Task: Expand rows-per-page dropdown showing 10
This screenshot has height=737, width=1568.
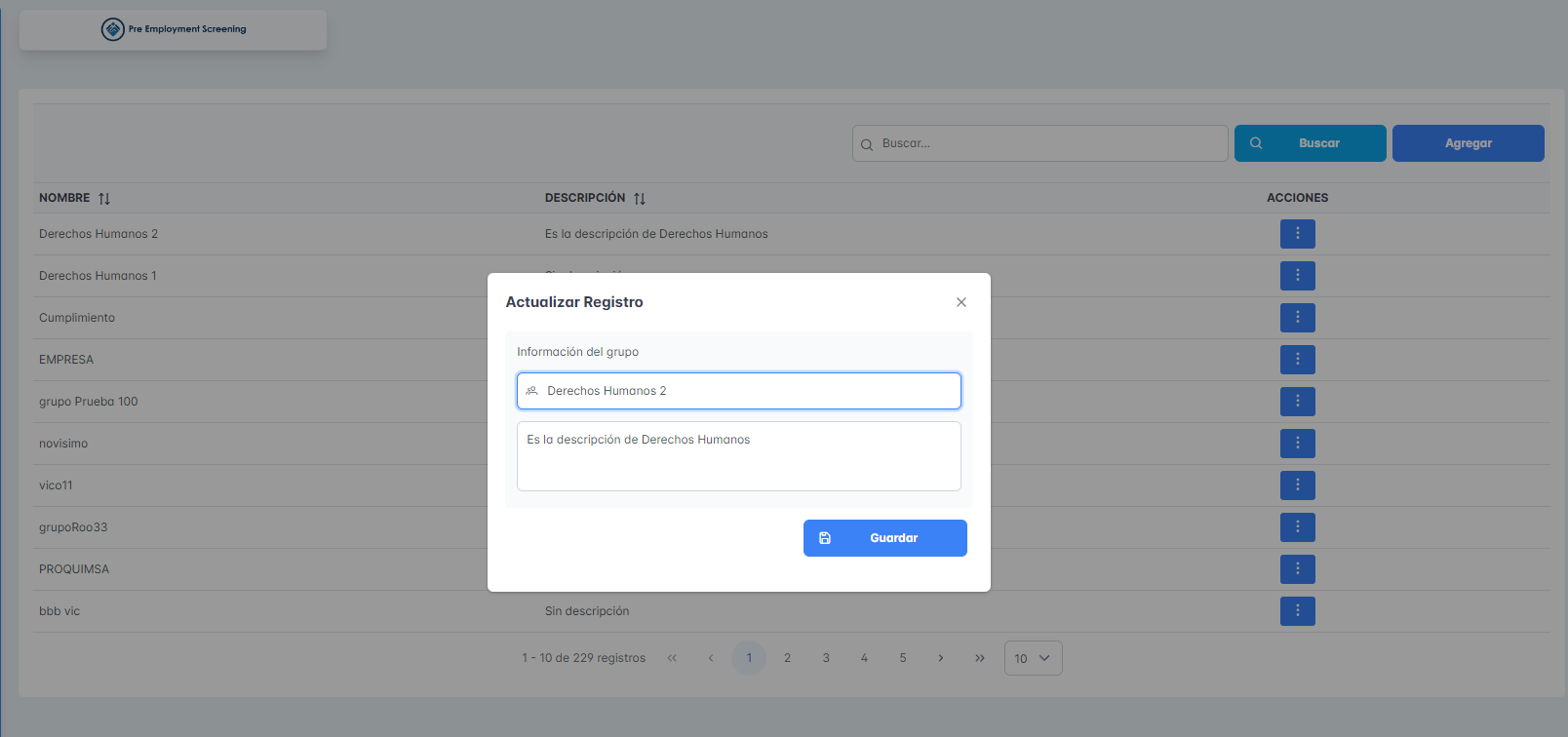Action: pyautogui.click(x=1033, y=658)
